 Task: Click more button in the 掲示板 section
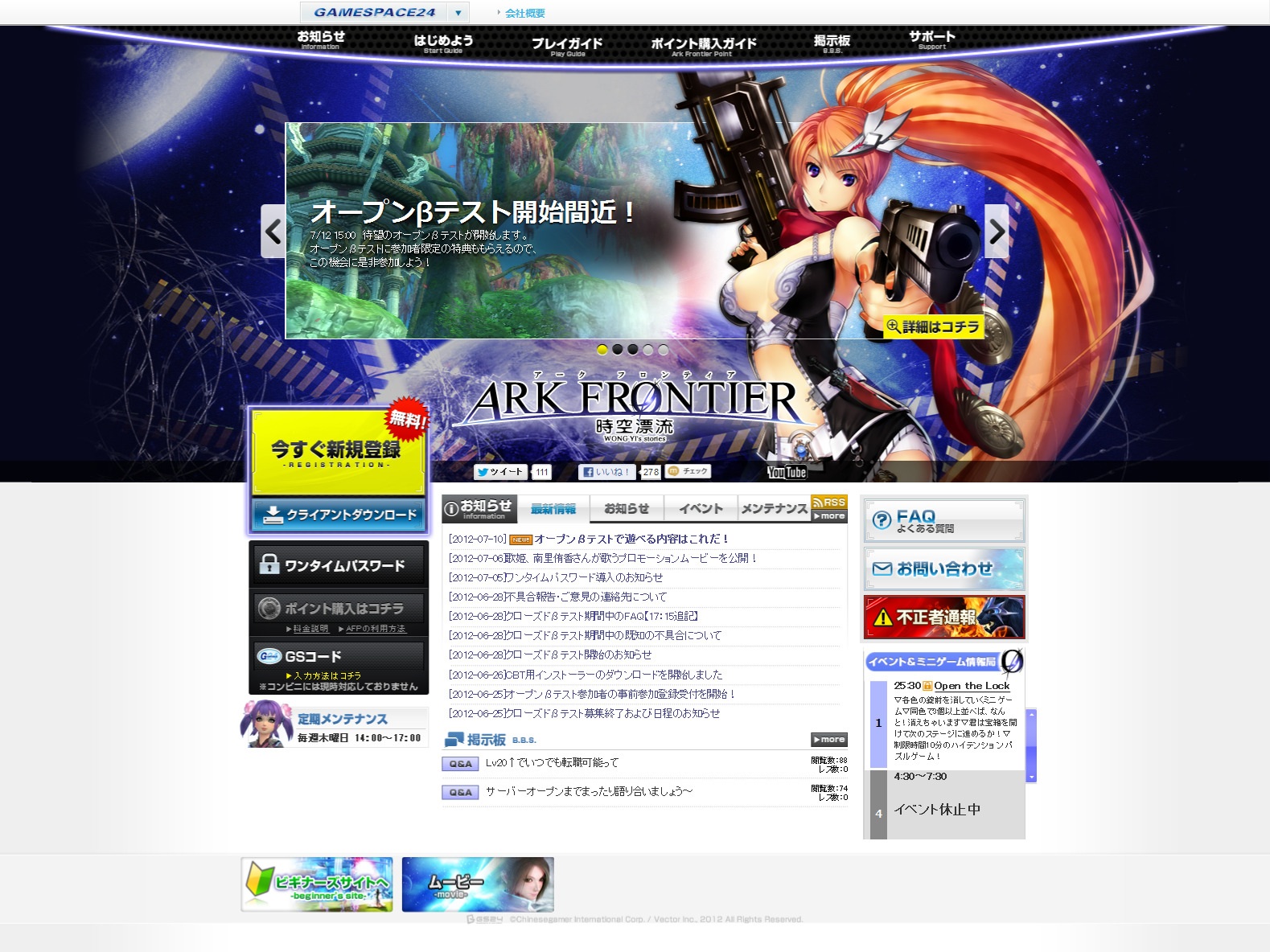(829, 740)
